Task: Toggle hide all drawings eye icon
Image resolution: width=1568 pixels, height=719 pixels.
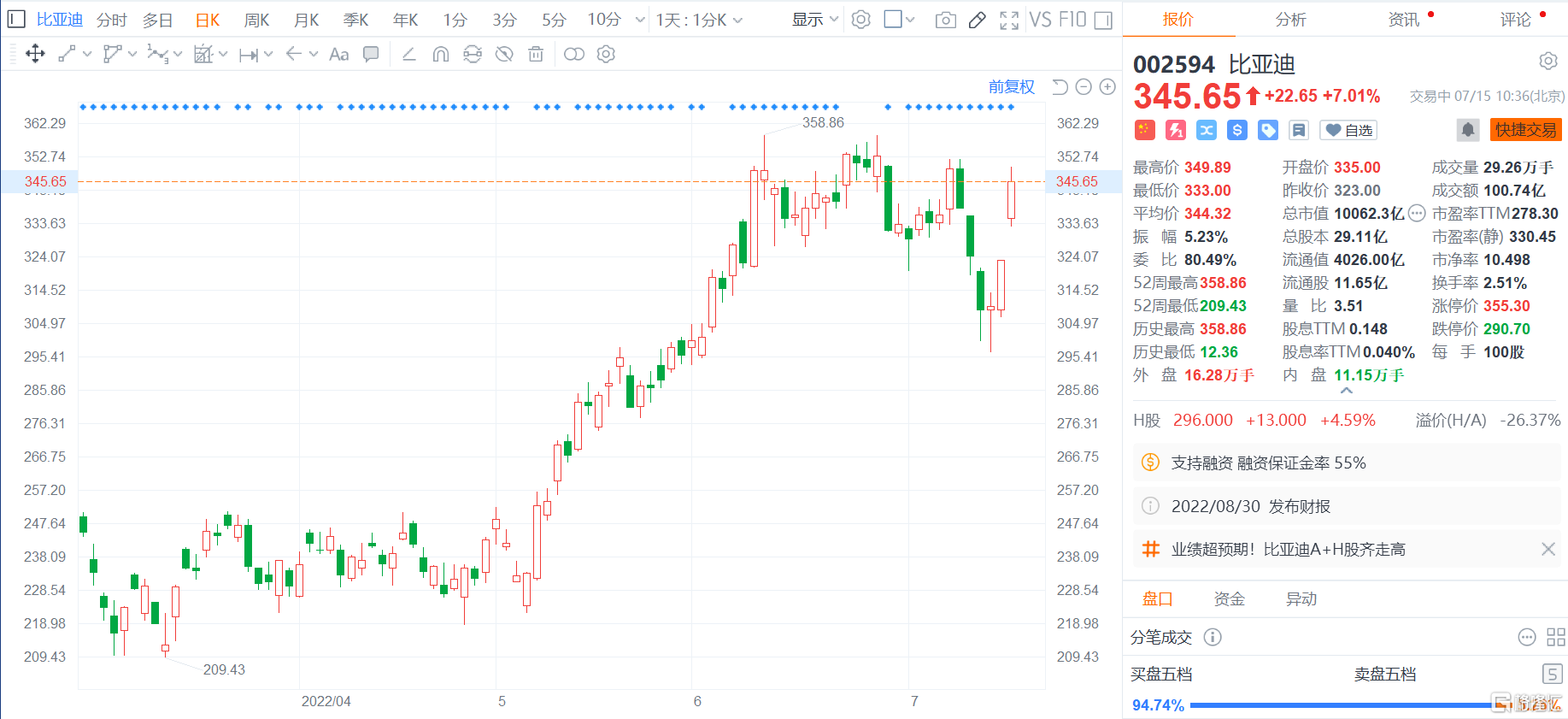Action: (x=504, y=54)
